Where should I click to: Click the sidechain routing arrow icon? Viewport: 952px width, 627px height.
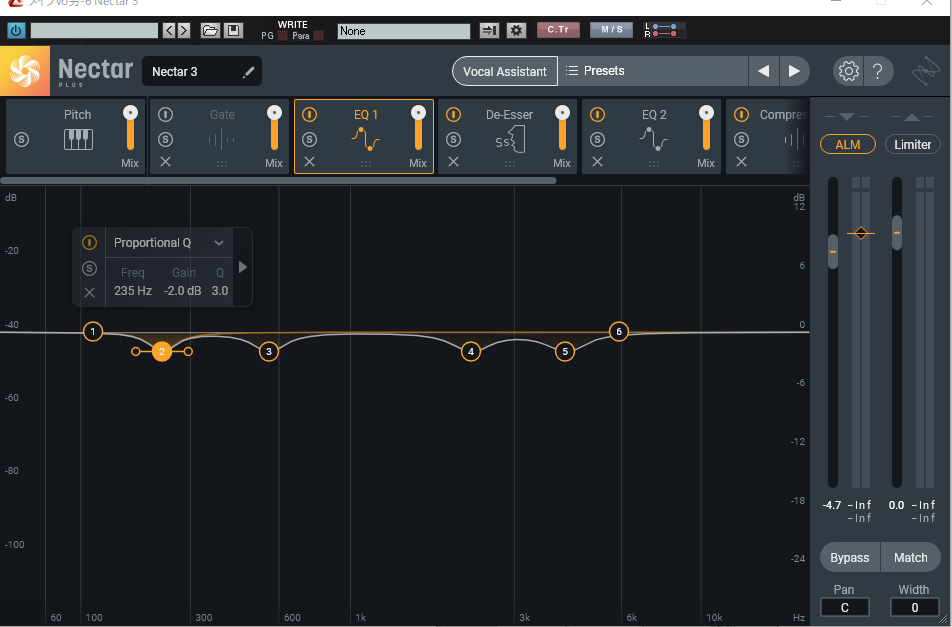pos(489,30)
